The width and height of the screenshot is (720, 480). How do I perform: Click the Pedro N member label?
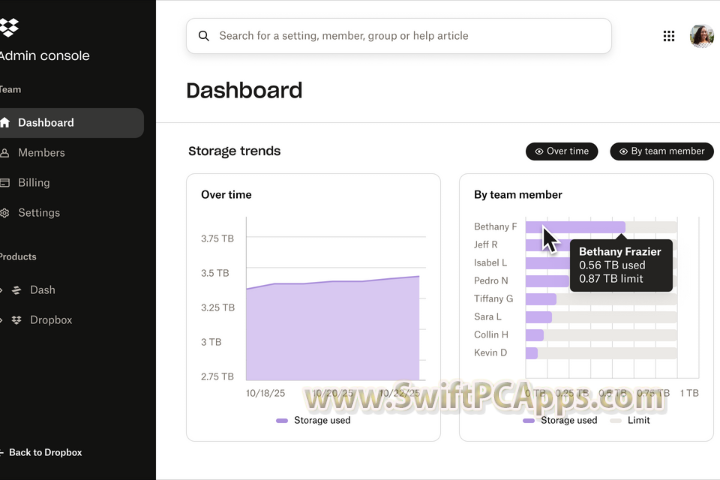[x=491, y=281]
